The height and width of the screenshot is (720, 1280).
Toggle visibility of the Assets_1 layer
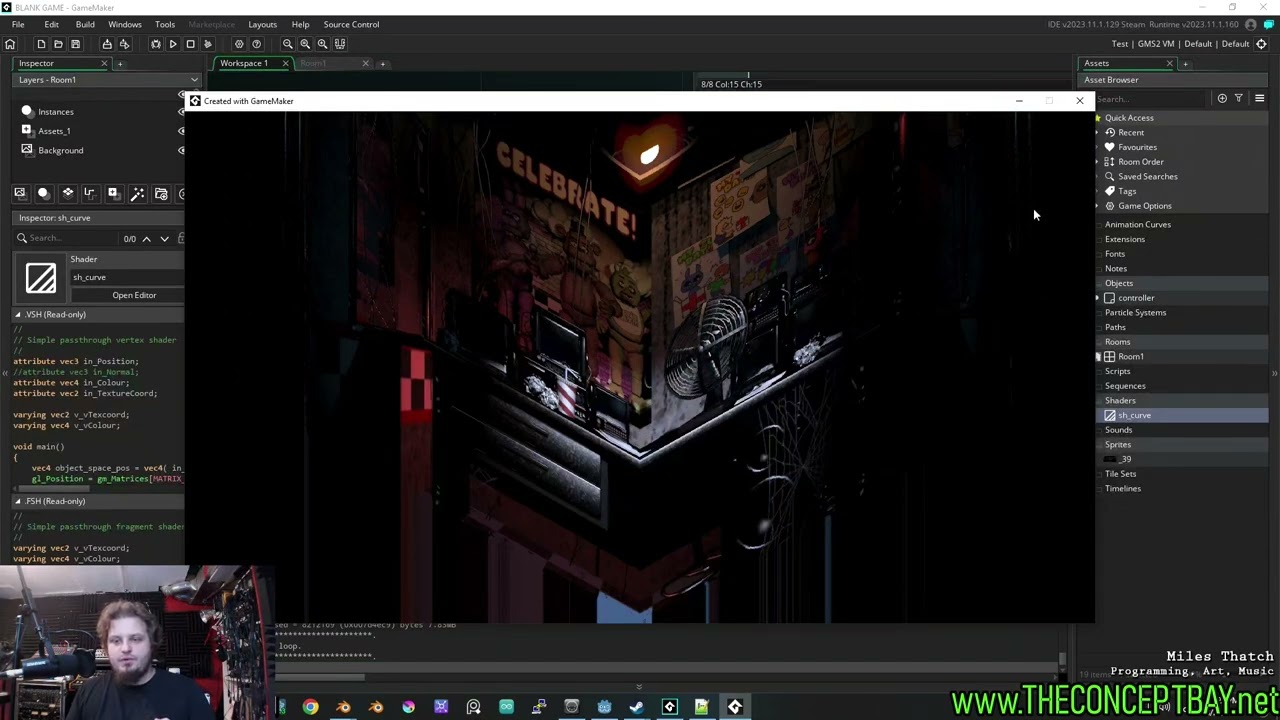point(181,131)
